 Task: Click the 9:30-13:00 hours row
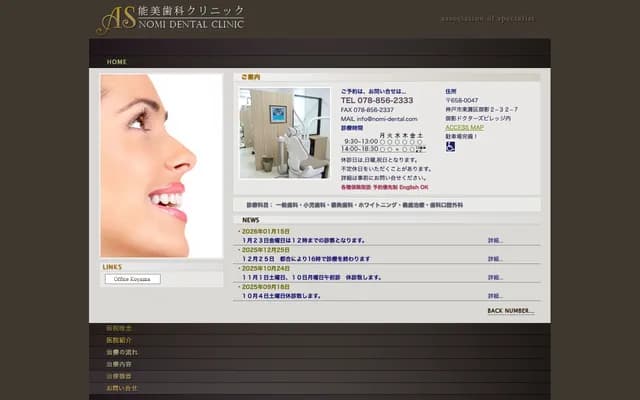(x=383, y=142)
